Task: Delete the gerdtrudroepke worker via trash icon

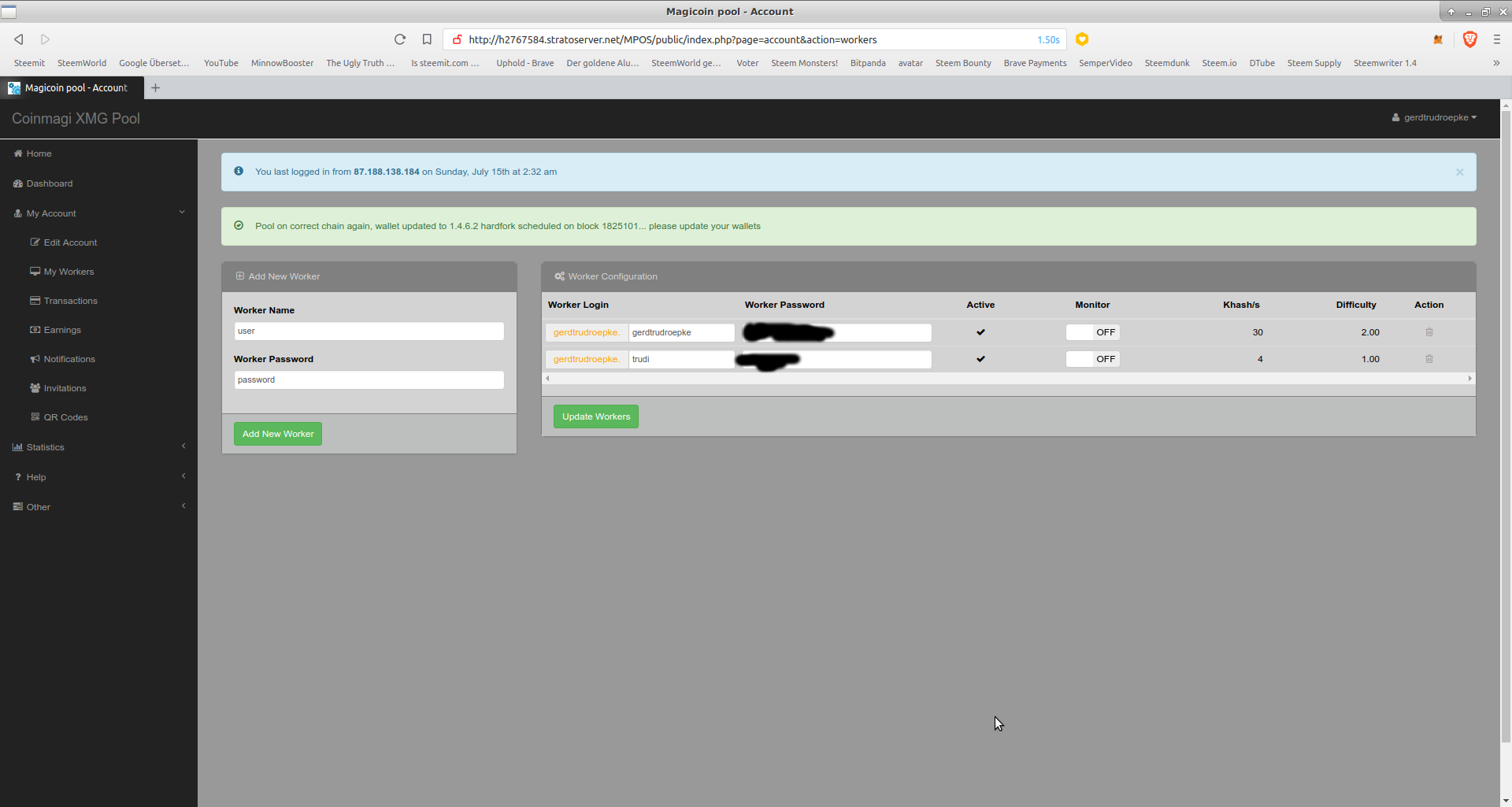Action: [x=1429, y=332]
